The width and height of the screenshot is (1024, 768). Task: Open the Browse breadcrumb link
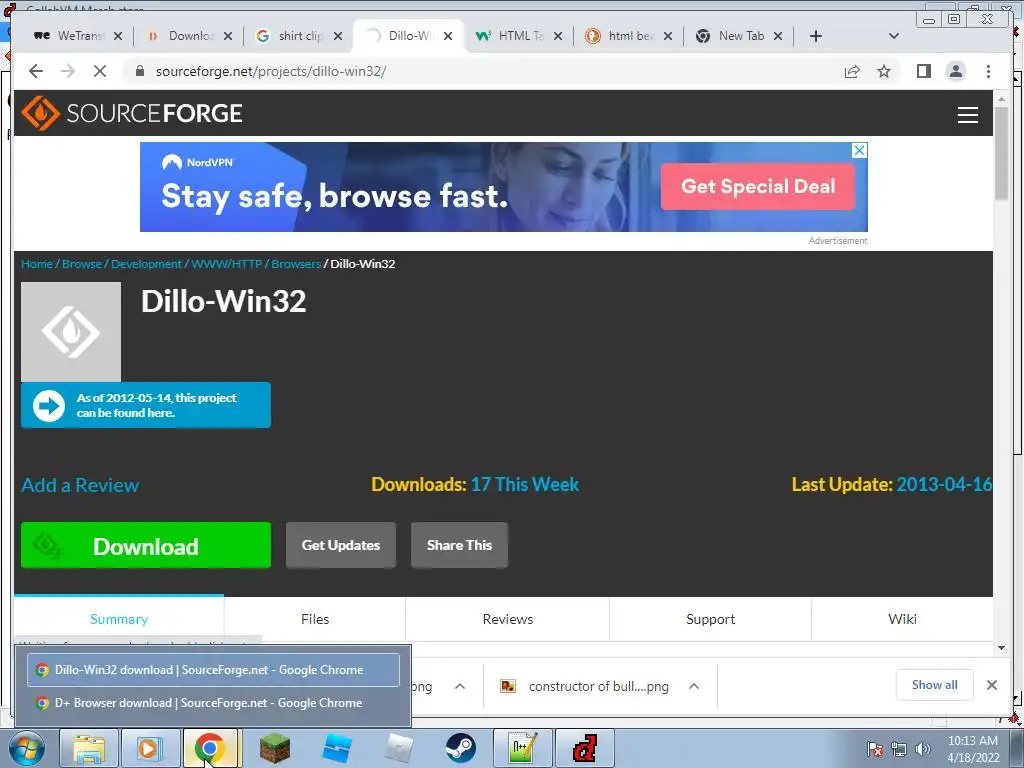(x=82, y=264)
